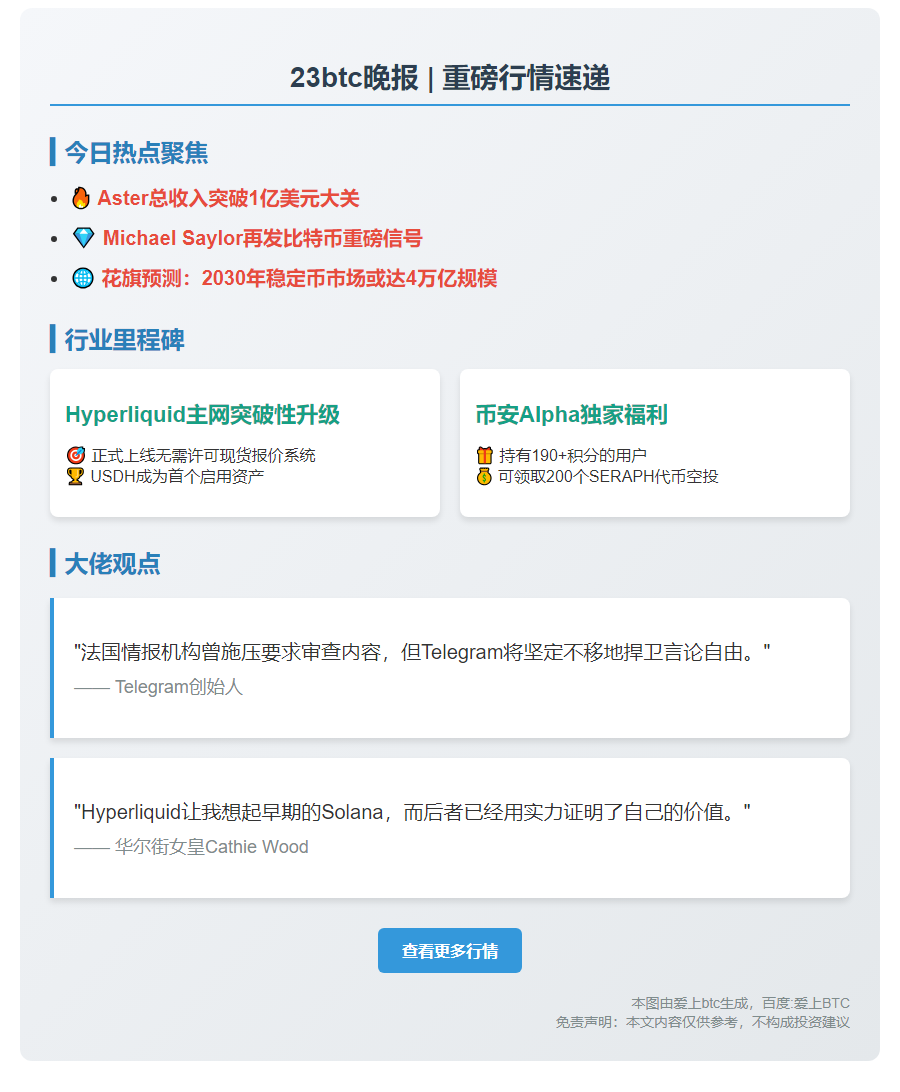Click the Telegram创始人 quote attribution
Image resolution: width=900 pixels, height=1092 pixels.
[160, 687]
